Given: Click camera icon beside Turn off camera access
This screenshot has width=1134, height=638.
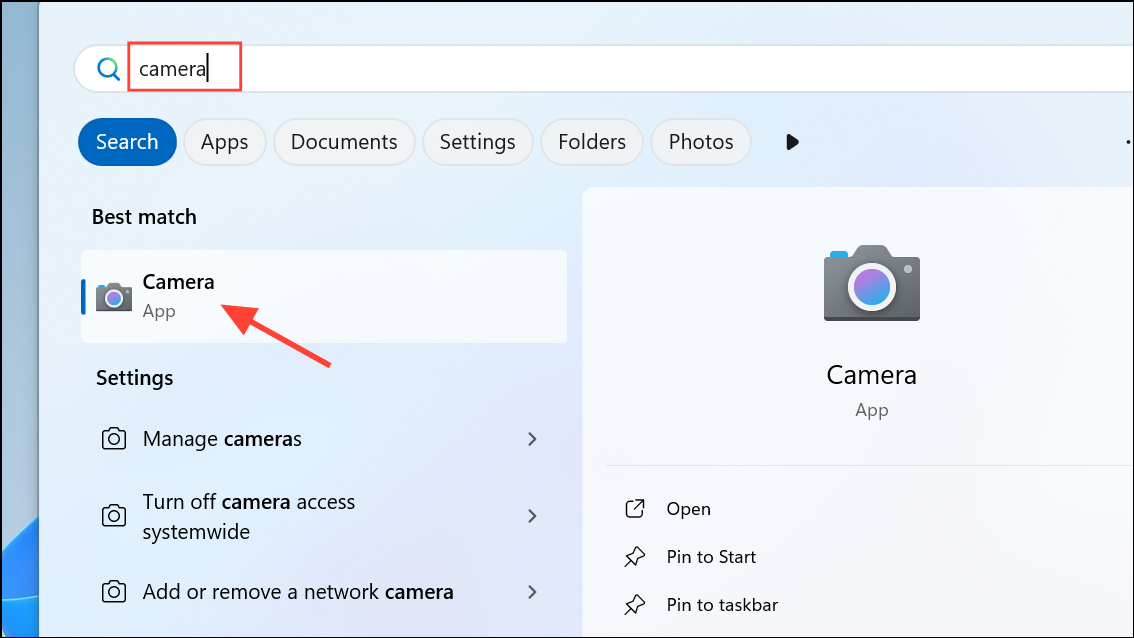Looking at the screenshot, I should point(114,516).
